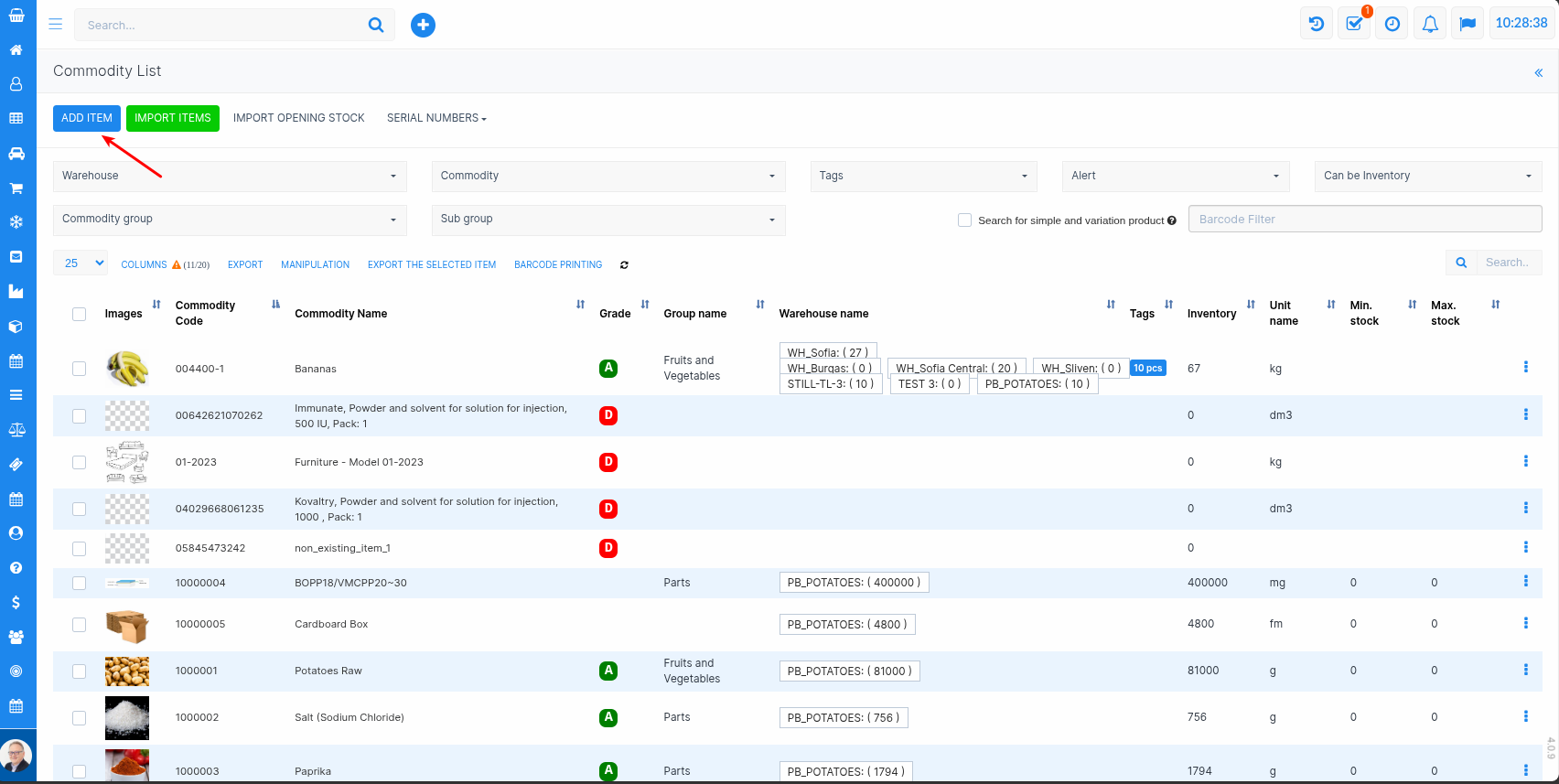Tick the select-all checkbox in table header
1559x784 pixels.
pos(80,314)
